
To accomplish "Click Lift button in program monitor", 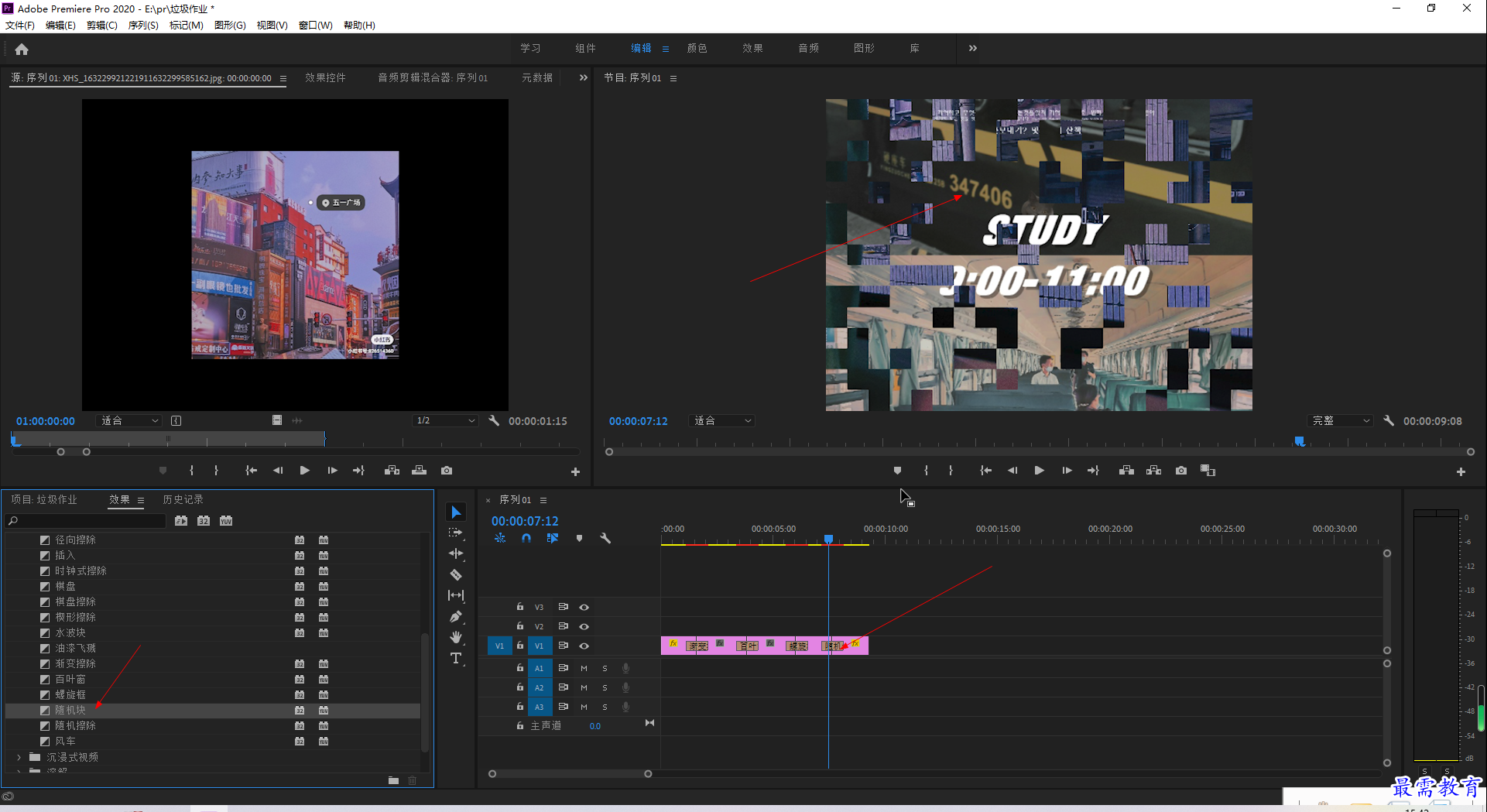I will pyautogui.click(x=1126, y=471).
